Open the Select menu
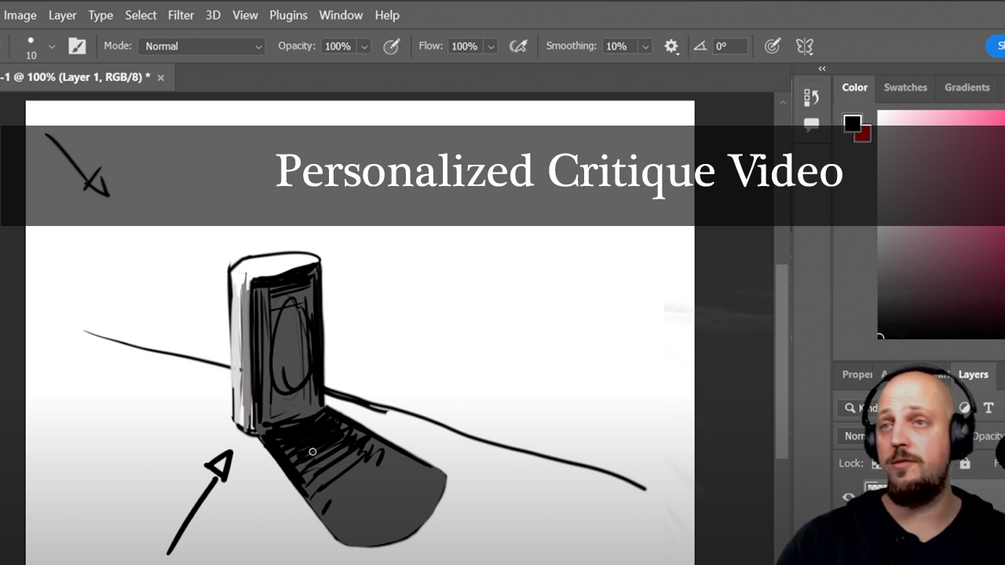 click(140, 15)
